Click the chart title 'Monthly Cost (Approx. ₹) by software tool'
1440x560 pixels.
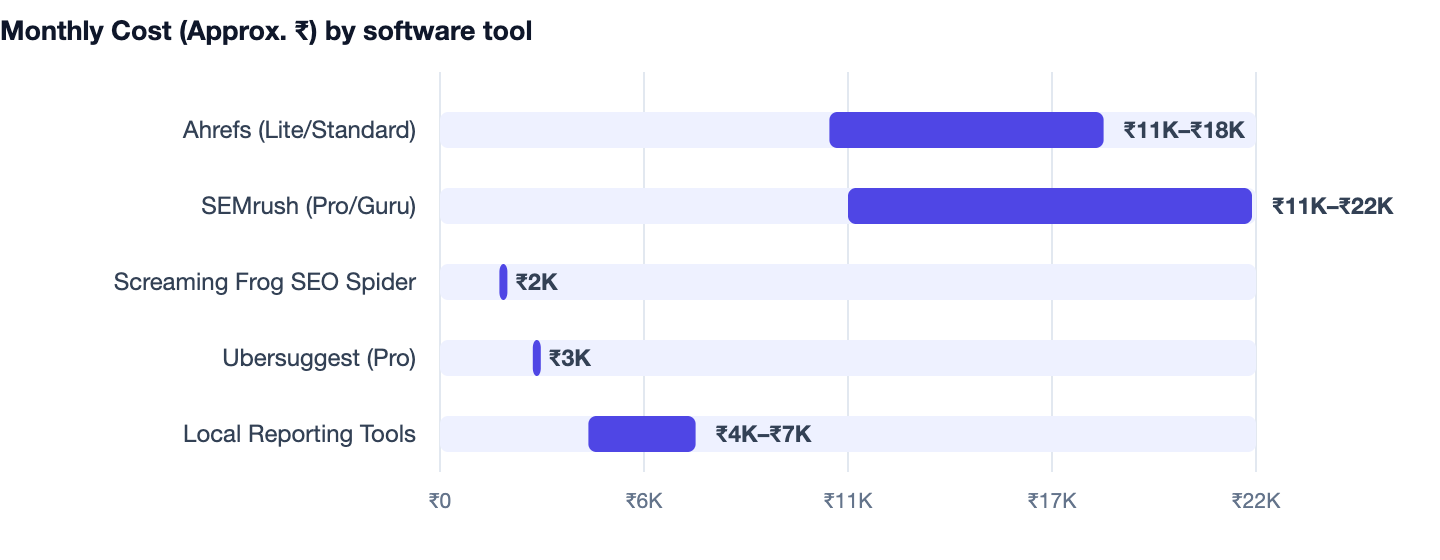[266, 31]
